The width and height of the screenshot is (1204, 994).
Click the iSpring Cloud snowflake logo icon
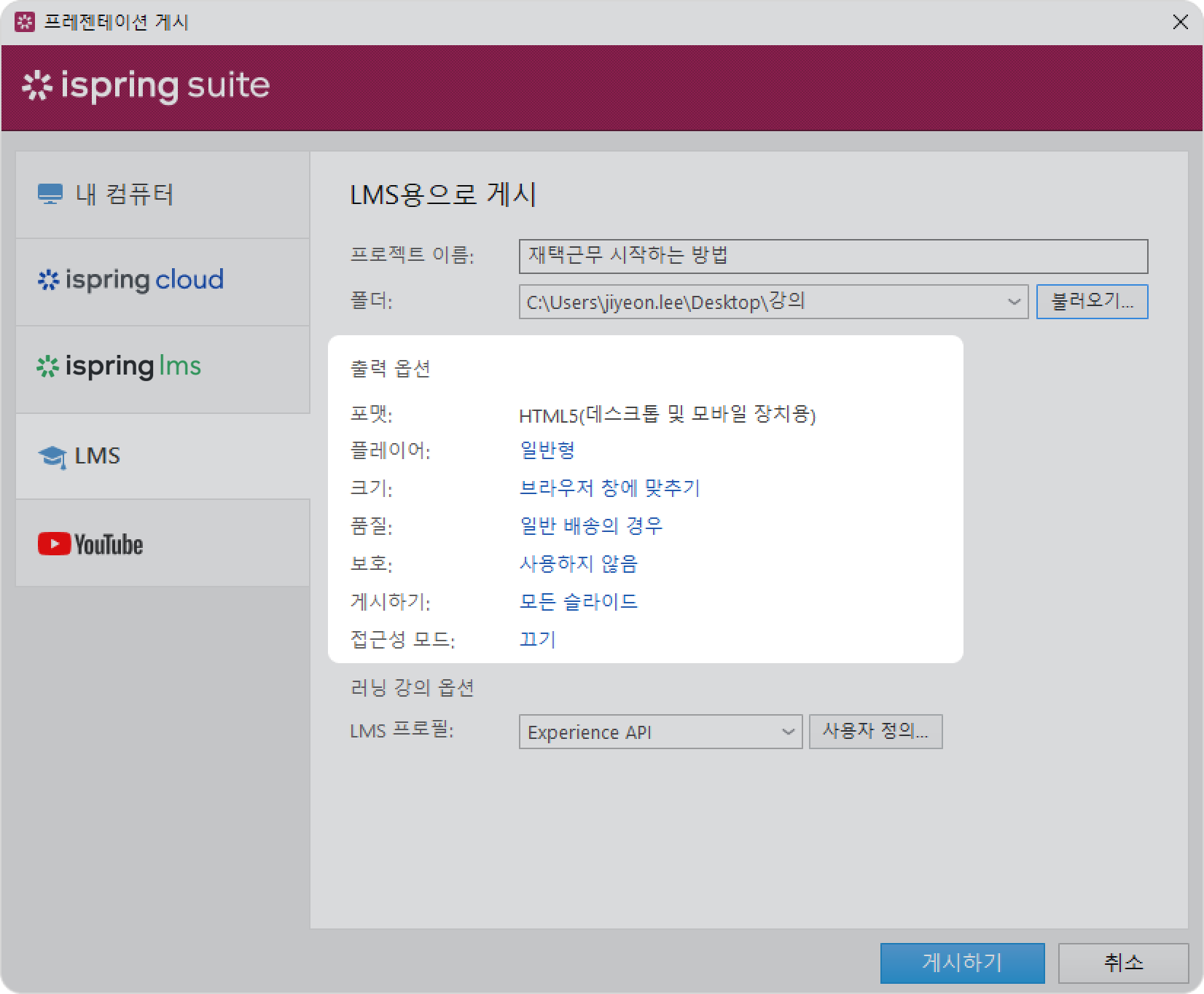tap(48, 281)
